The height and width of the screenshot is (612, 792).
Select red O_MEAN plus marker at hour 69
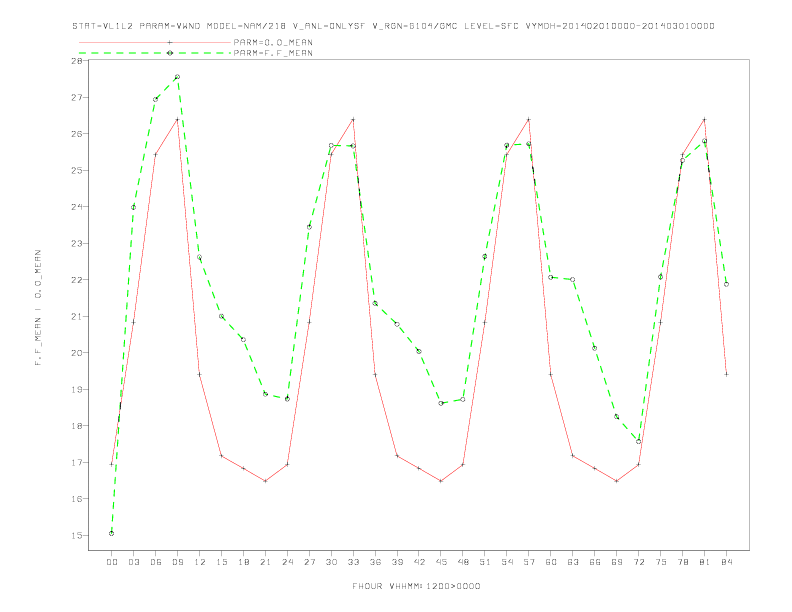click(x=617, y=481)
